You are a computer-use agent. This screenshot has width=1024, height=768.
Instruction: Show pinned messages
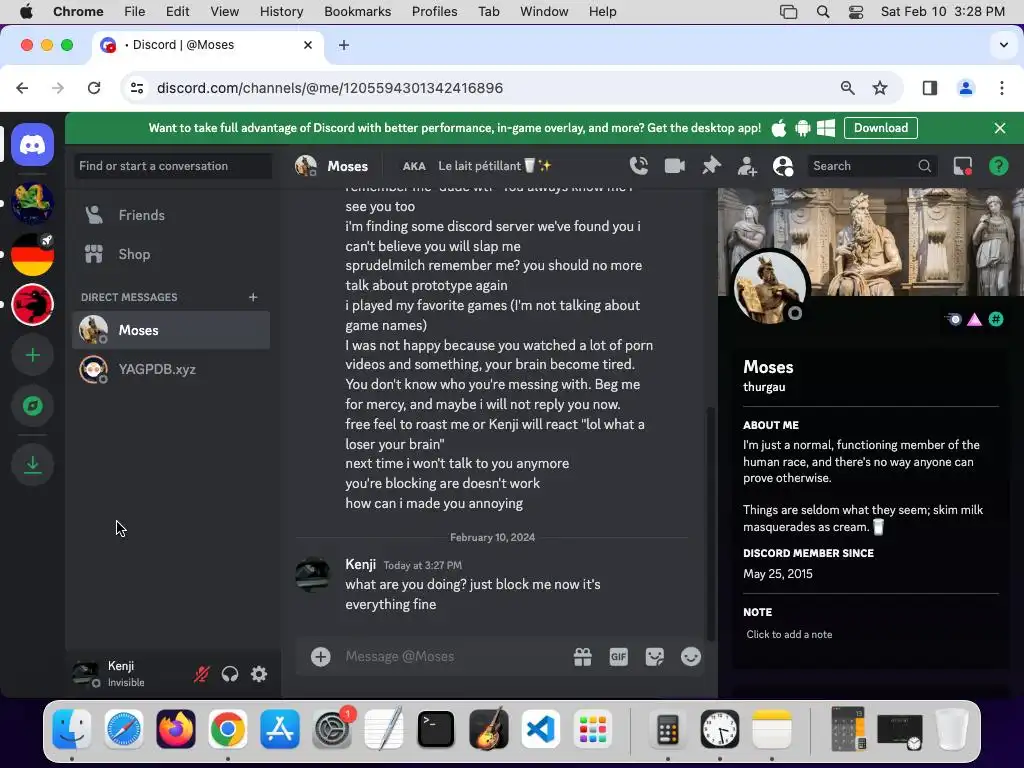click(x=711, y=166)
